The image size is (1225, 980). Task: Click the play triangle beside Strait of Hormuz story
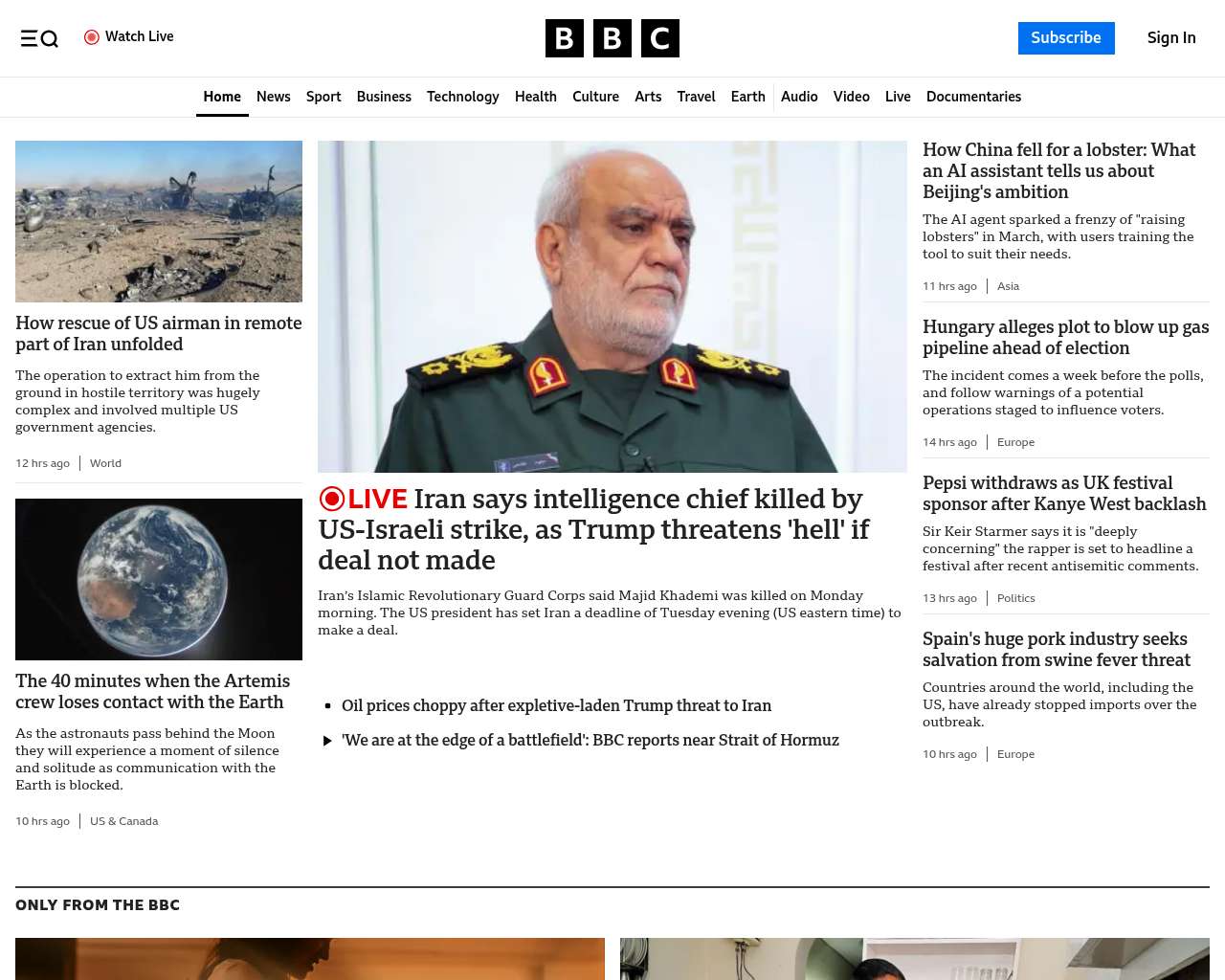pos(327,741)
